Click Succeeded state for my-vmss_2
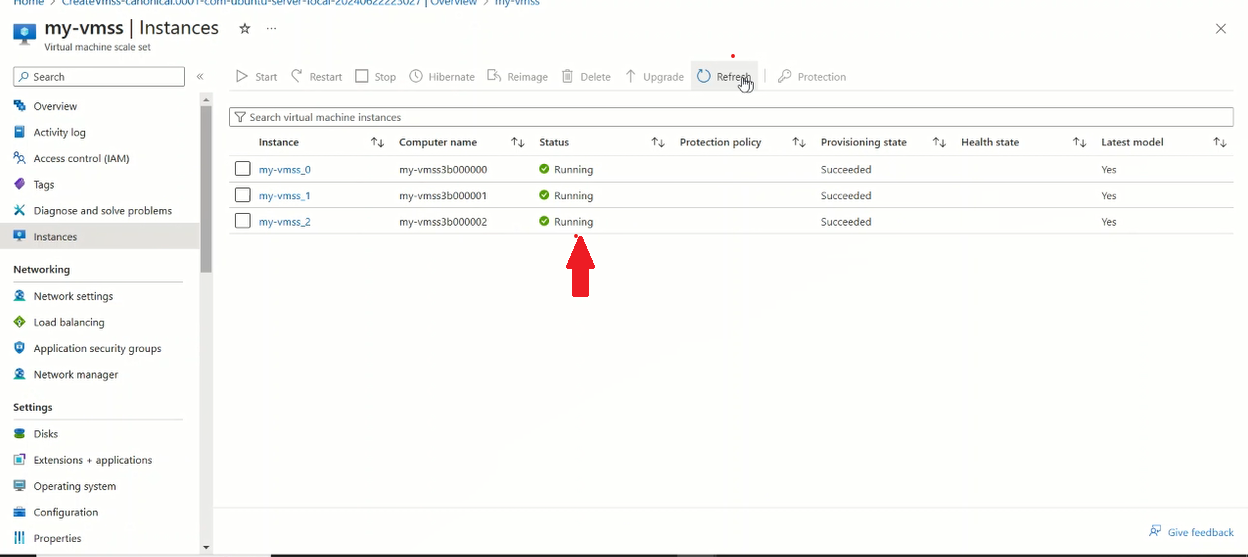The width and height of the screenshot is (1248, 557). pos(846,222)
